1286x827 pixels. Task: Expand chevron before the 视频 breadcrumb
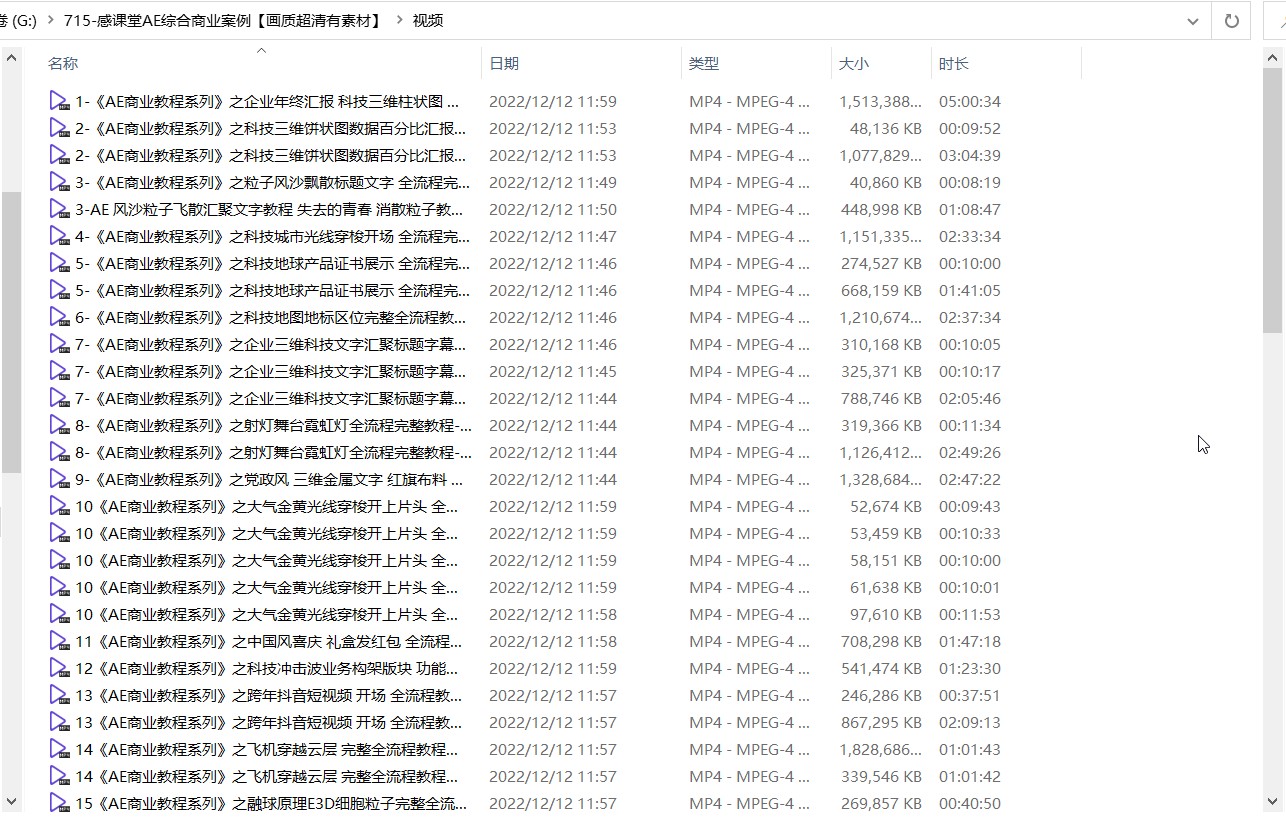tap(399, 20)
